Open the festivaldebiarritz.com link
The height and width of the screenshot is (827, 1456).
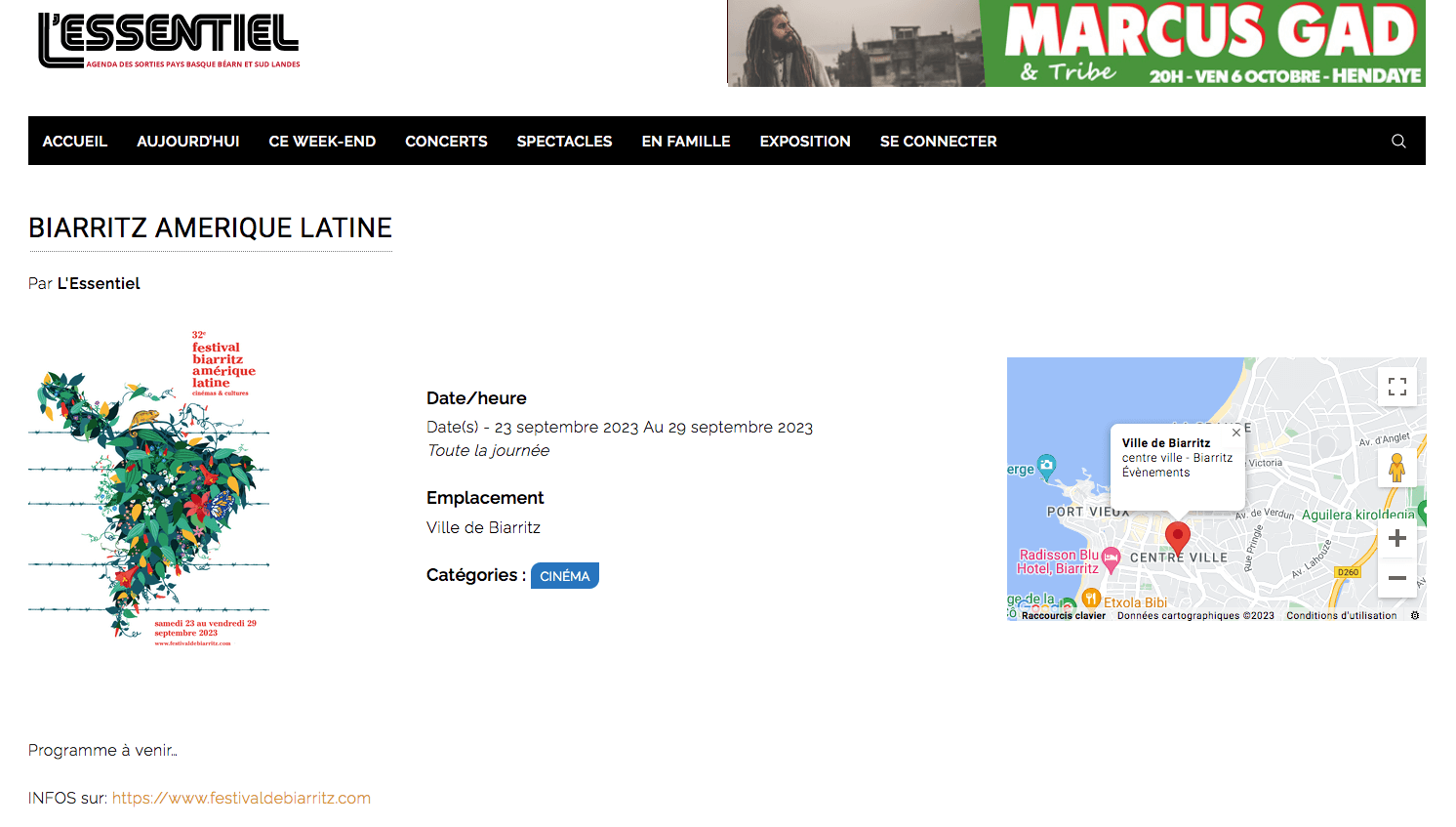[241, 798]
